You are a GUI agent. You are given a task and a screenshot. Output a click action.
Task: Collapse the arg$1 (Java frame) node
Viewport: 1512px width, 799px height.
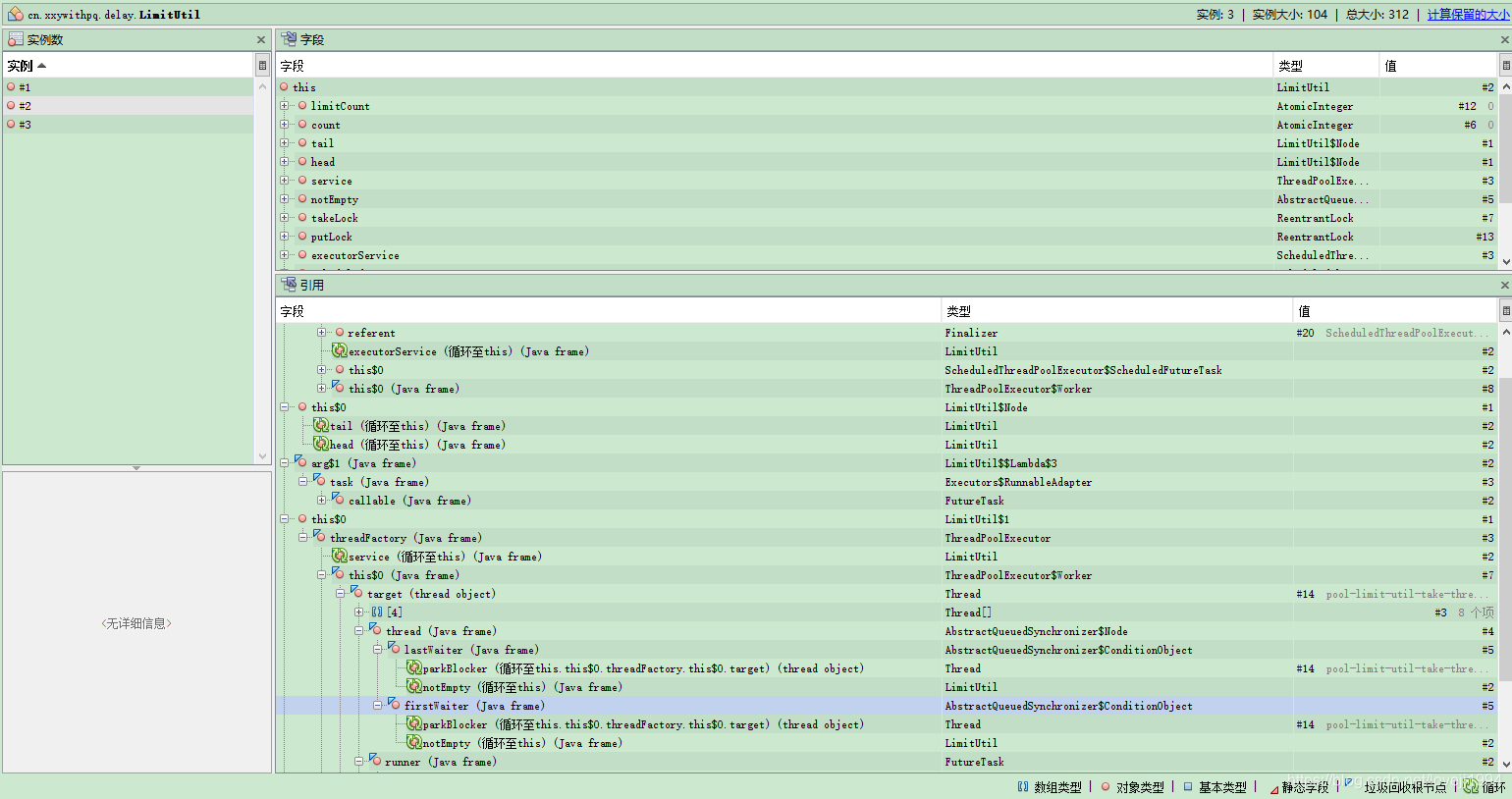click(x=285, y=463)
